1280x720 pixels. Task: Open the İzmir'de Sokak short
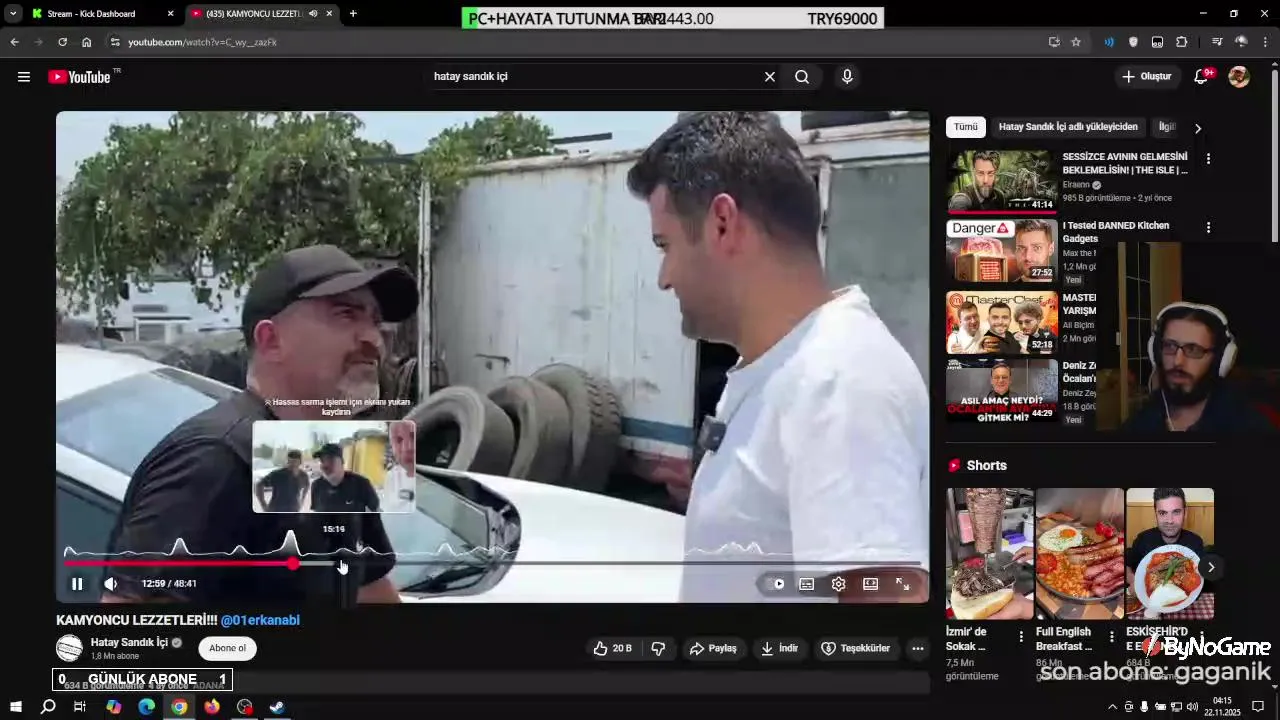(x=989, y=553)
